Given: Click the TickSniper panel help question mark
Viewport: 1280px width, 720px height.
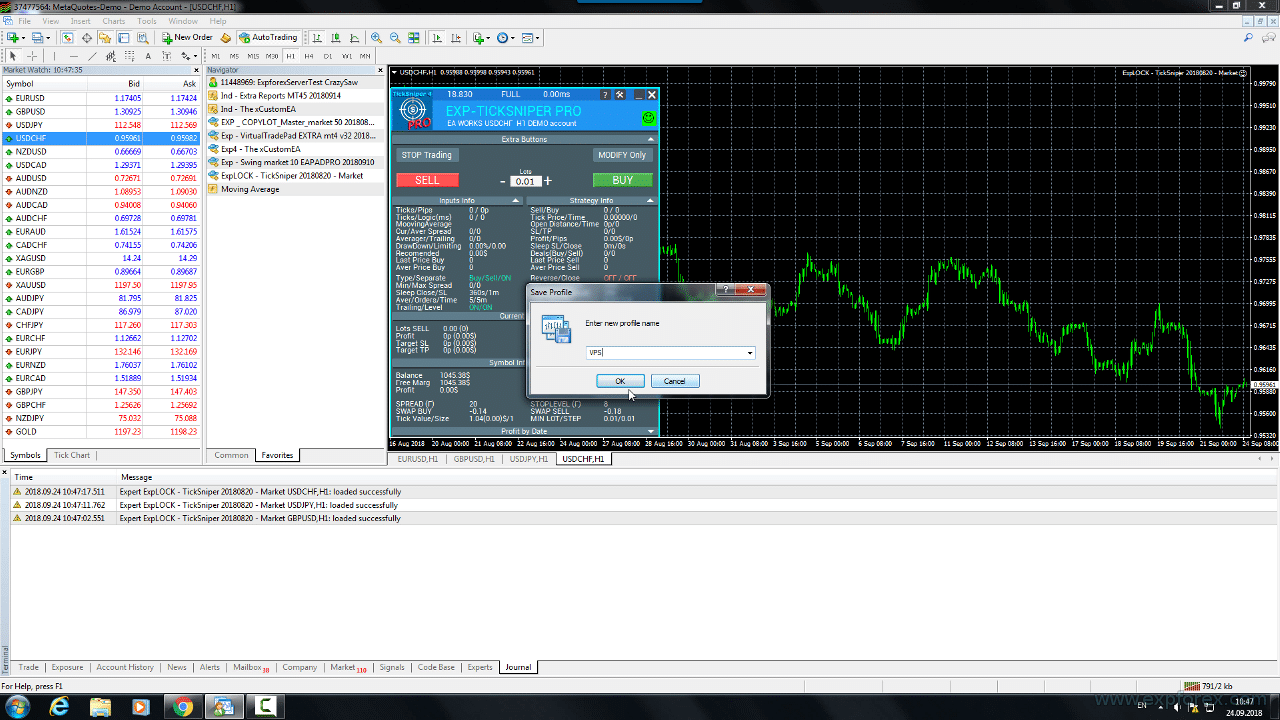Looking at the screenshot, I should pyautogui.click(x=605, y=94).
